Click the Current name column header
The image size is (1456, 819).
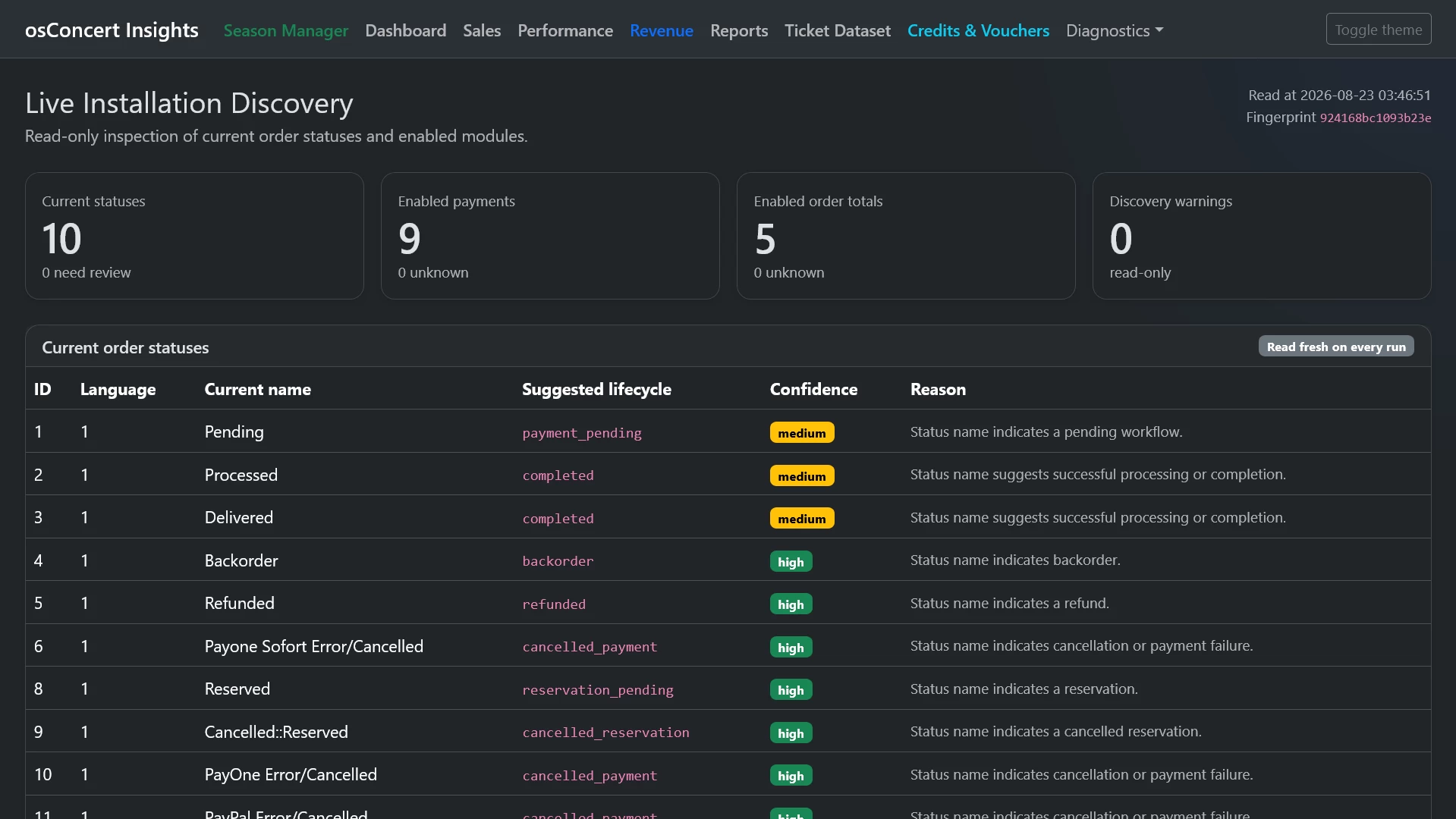pos(257,389)
